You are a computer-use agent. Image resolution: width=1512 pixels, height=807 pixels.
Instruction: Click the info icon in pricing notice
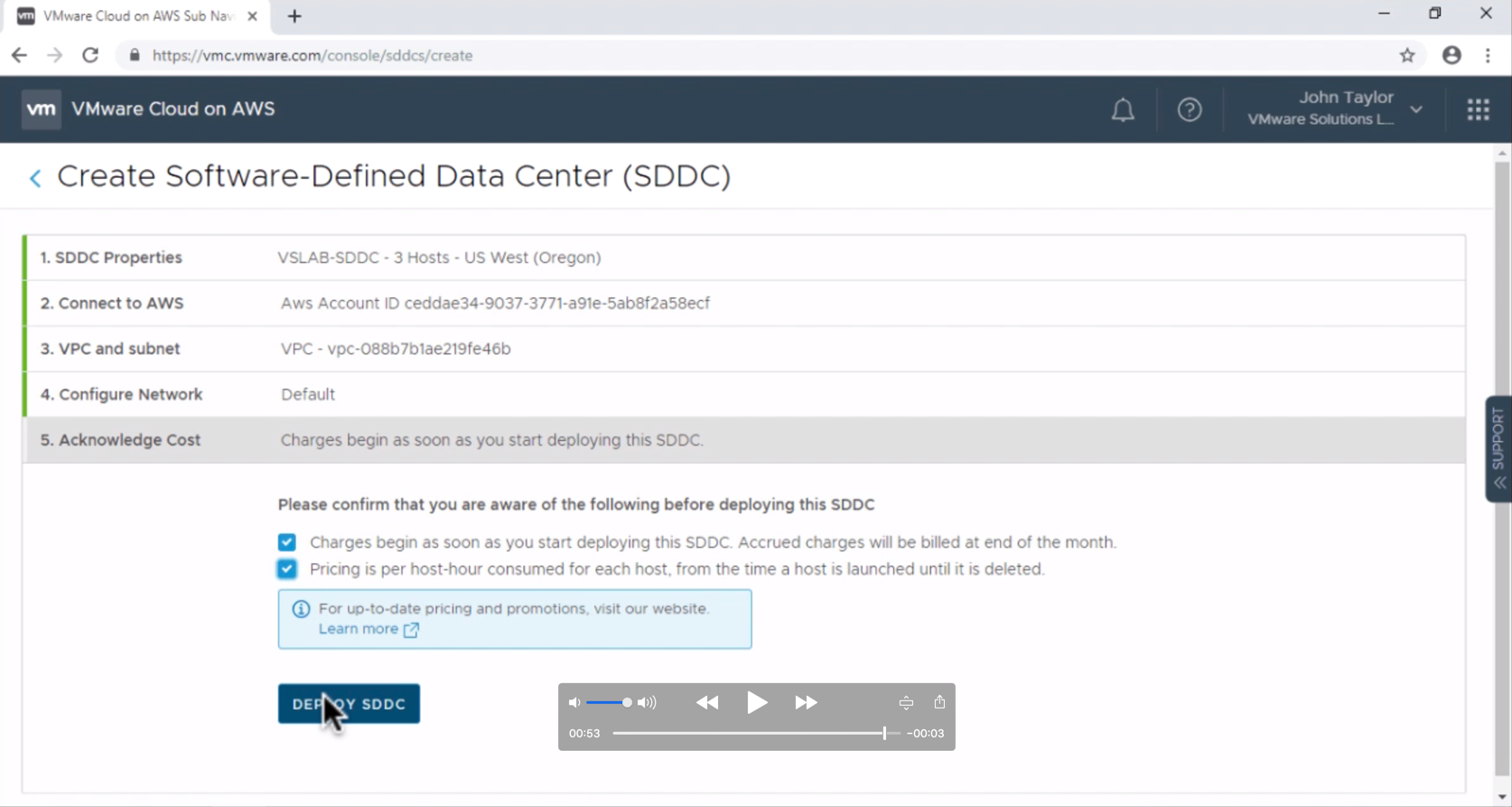[301, 609]
